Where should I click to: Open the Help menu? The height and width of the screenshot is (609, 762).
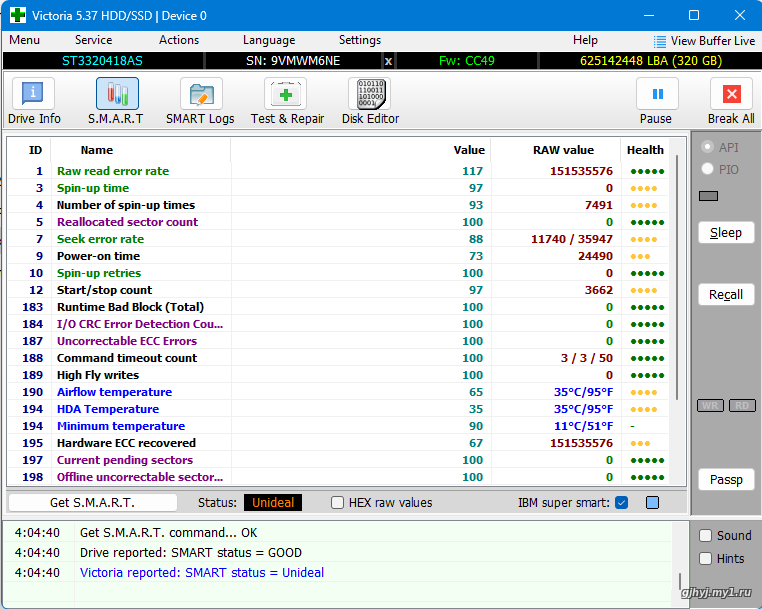[x=585, y=40]
